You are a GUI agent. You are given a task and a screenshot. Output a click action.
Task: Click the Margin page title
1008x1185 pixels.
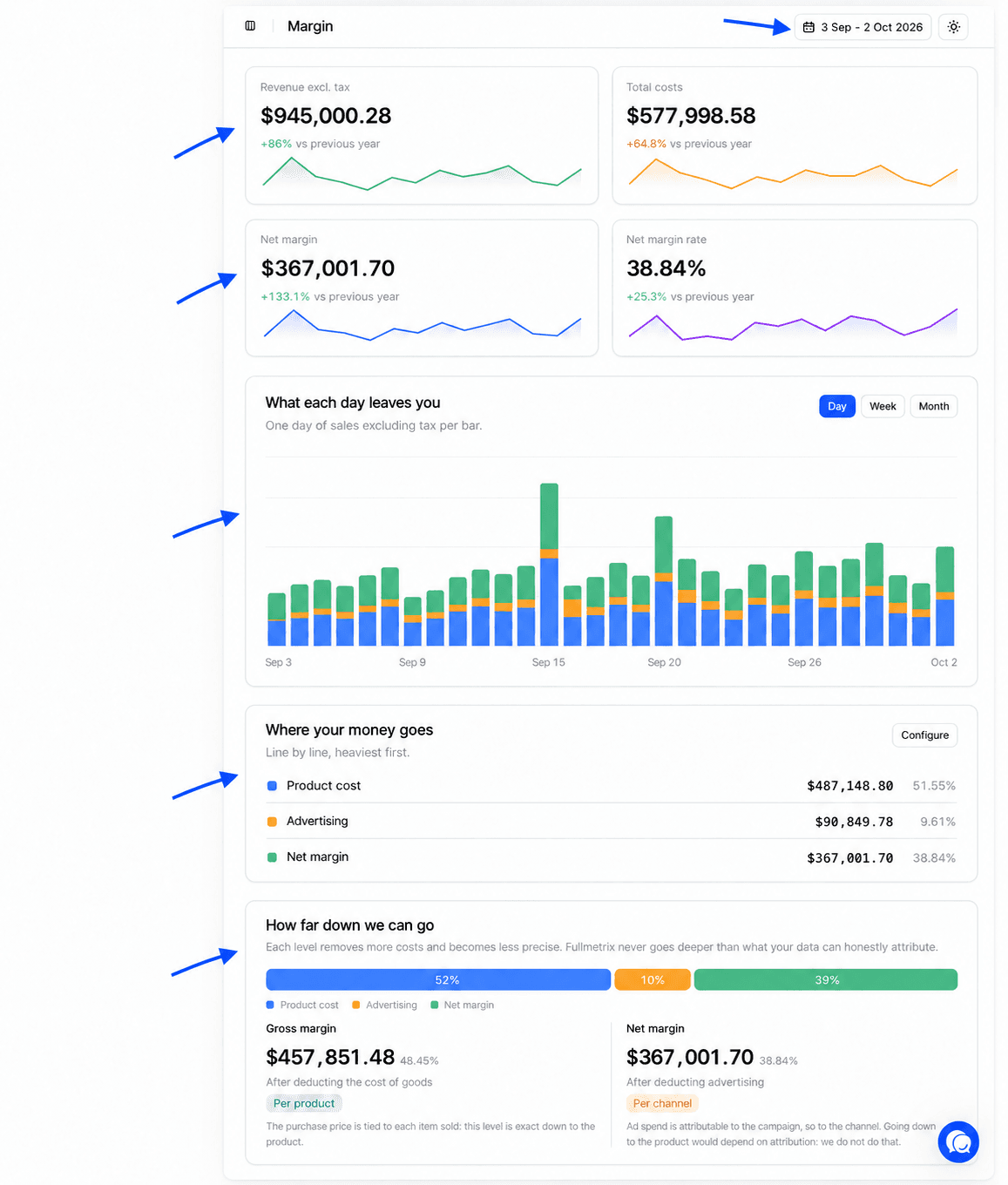[310, 26]
